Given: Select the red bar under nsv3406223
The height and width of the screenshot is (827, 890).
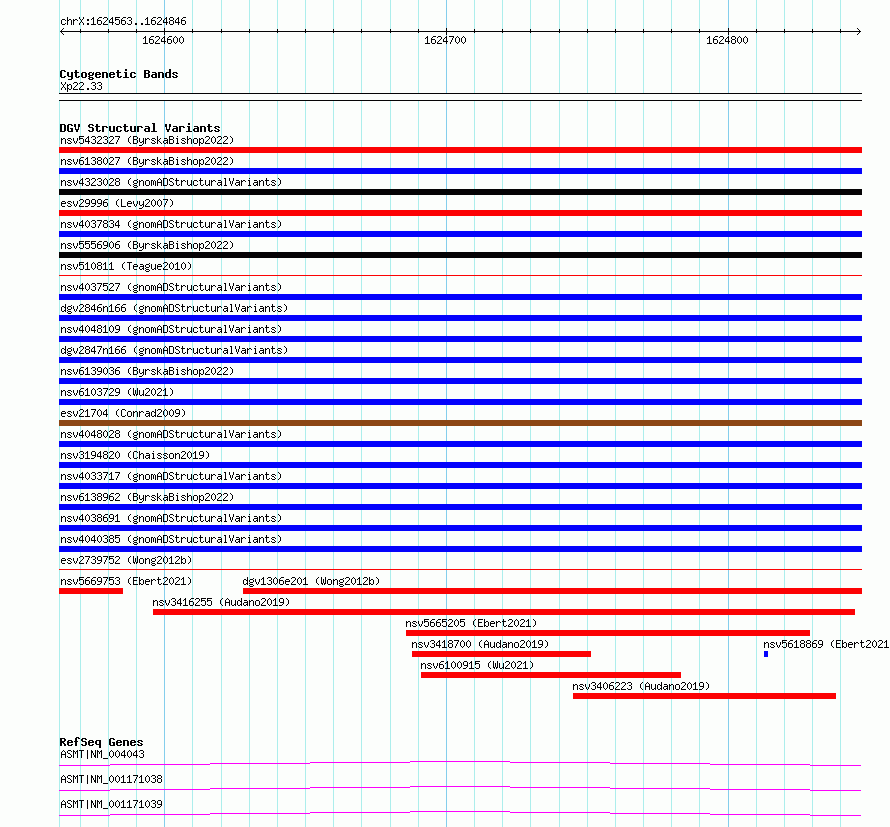Looking at the screenshot, I should coord(704,696).
